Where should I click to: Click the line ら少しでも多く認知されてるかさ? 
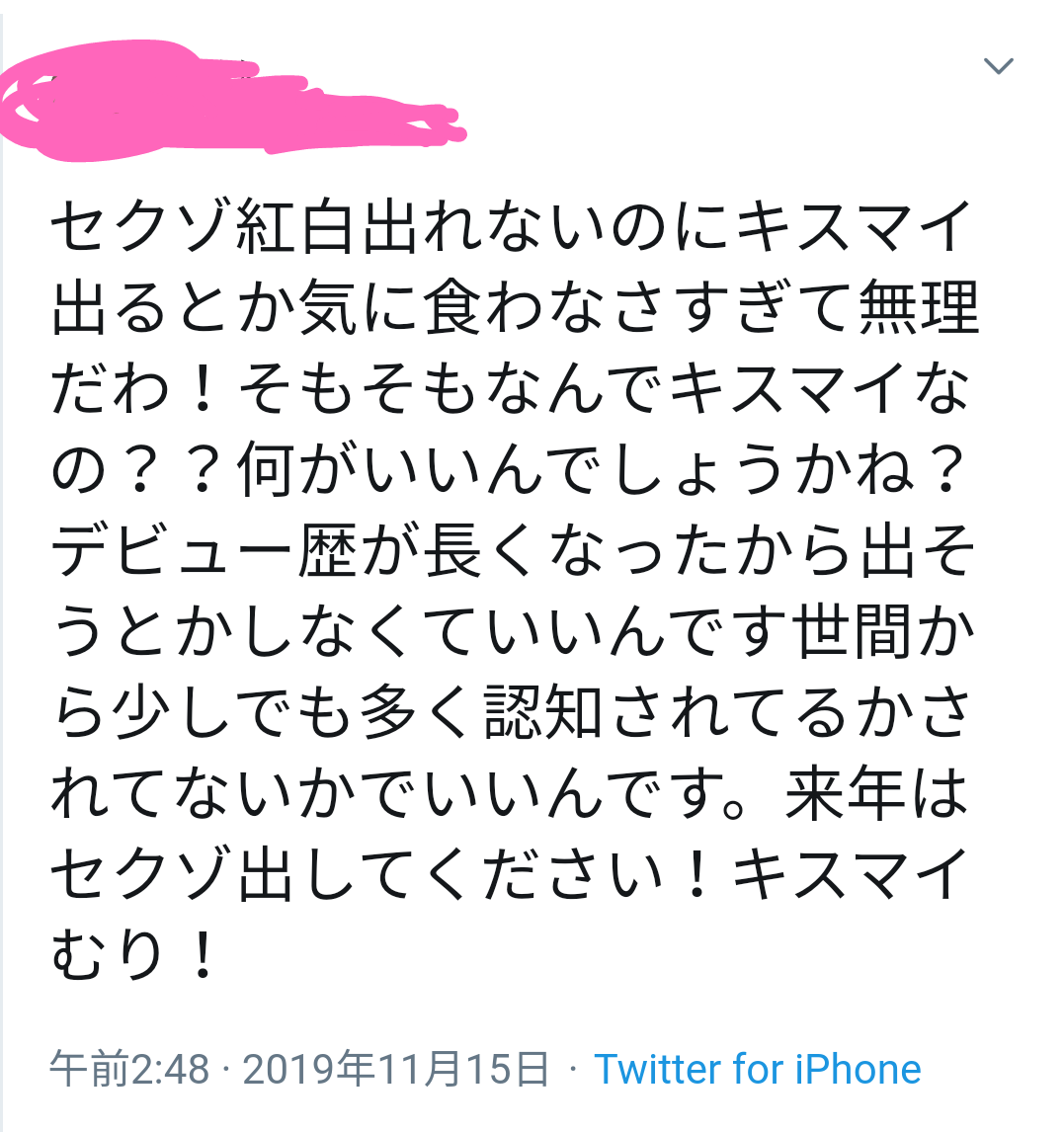tap(511, 713)
